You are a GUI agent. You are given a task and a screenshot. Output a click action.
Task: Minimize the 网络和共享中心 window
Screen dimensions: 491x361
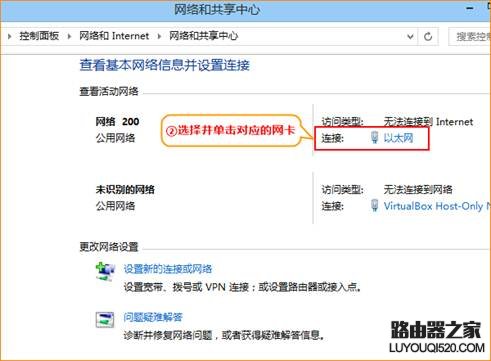(x=470, y=8)
